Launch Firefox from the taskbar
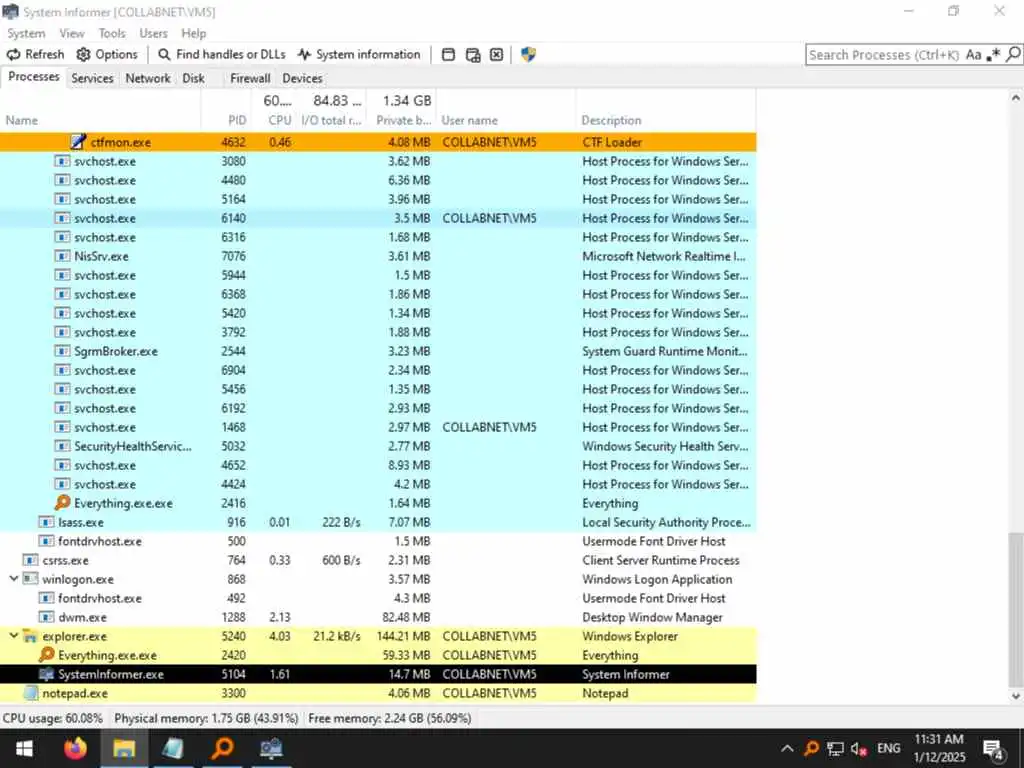This screenshot has height=768, width=1024. point(75,748)
